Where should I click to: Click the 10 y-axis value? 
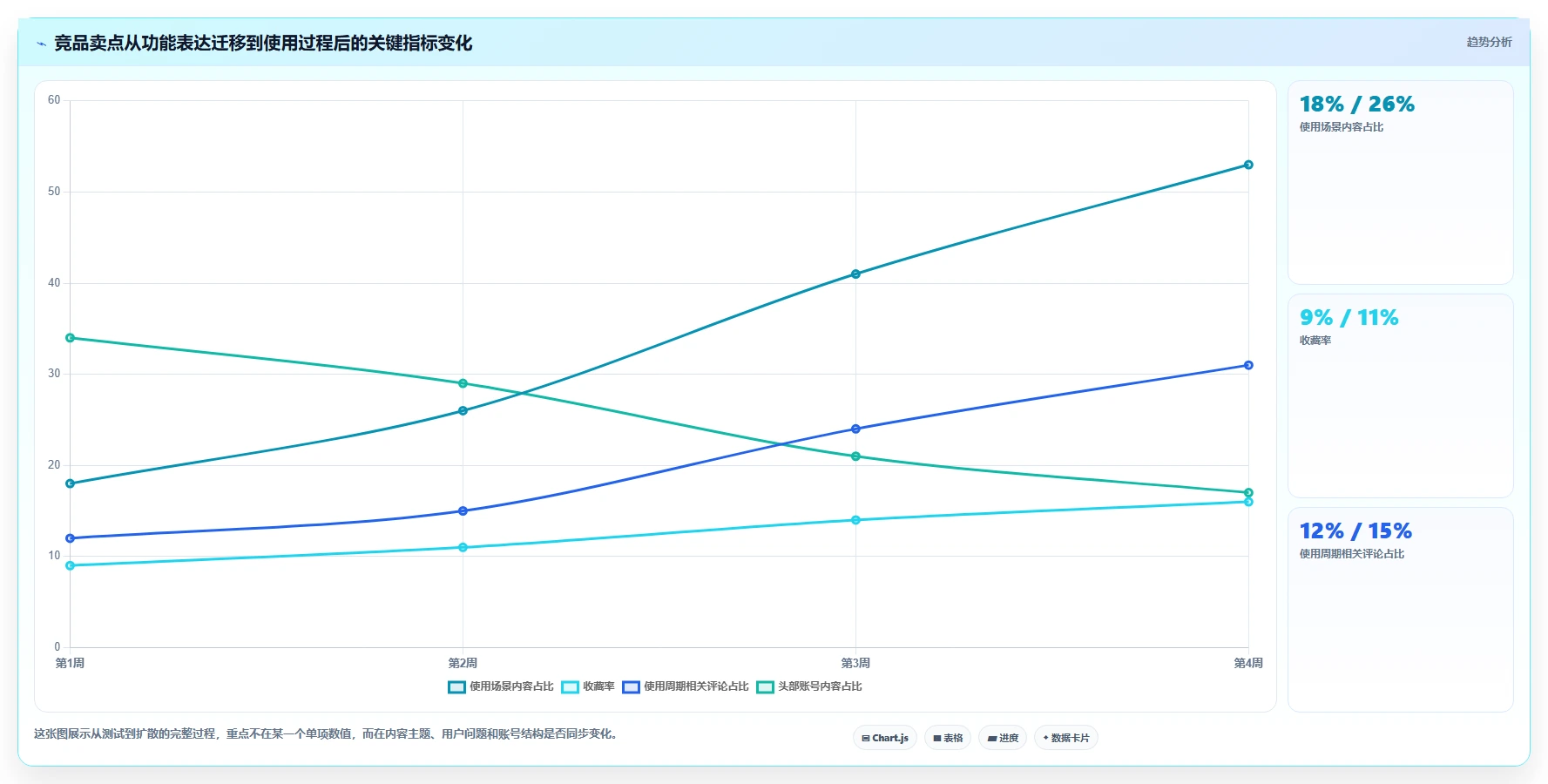click(x=54, y=556)
